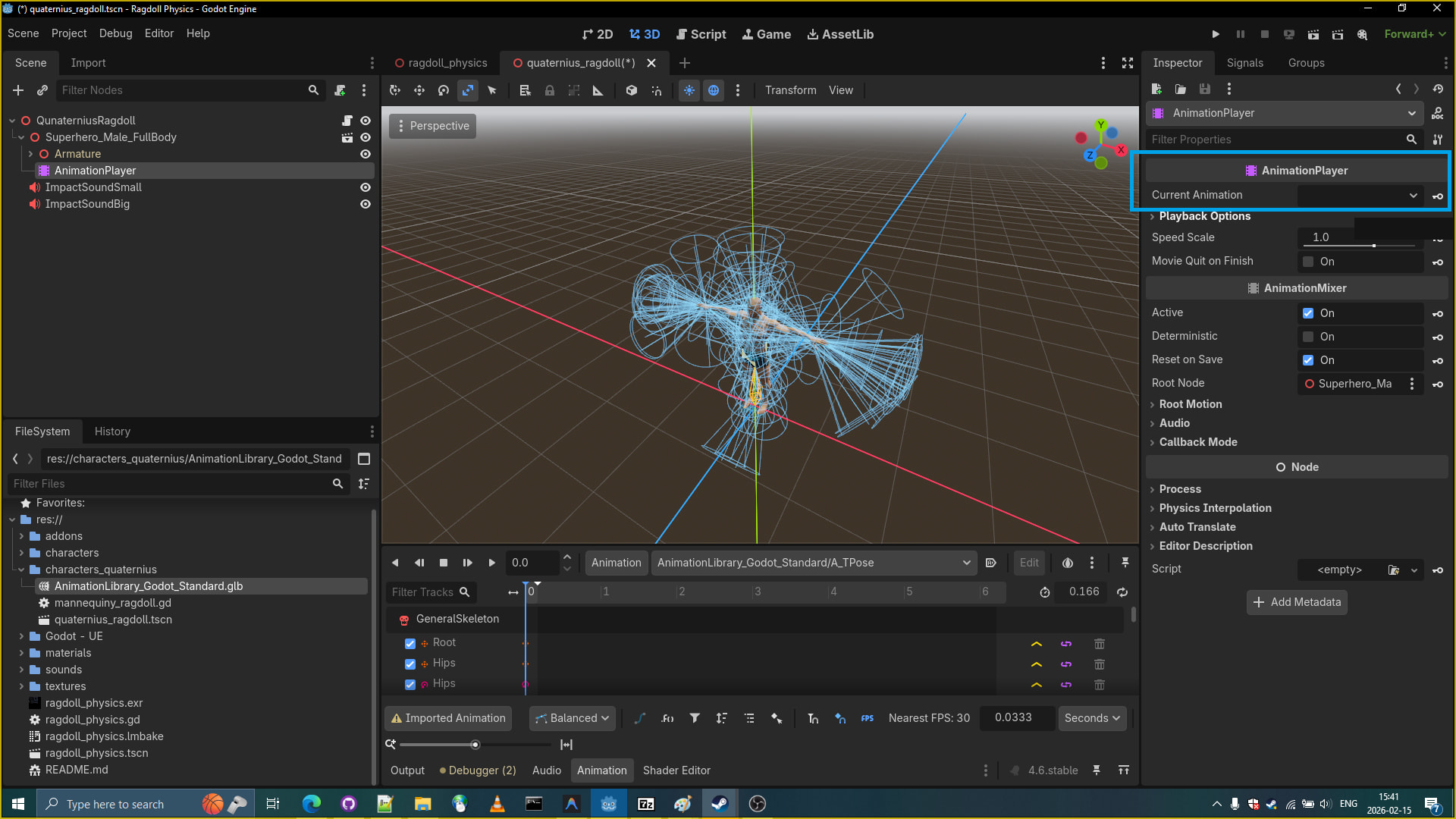Open the Current Animation dropdown

[x=1359, y=195]
